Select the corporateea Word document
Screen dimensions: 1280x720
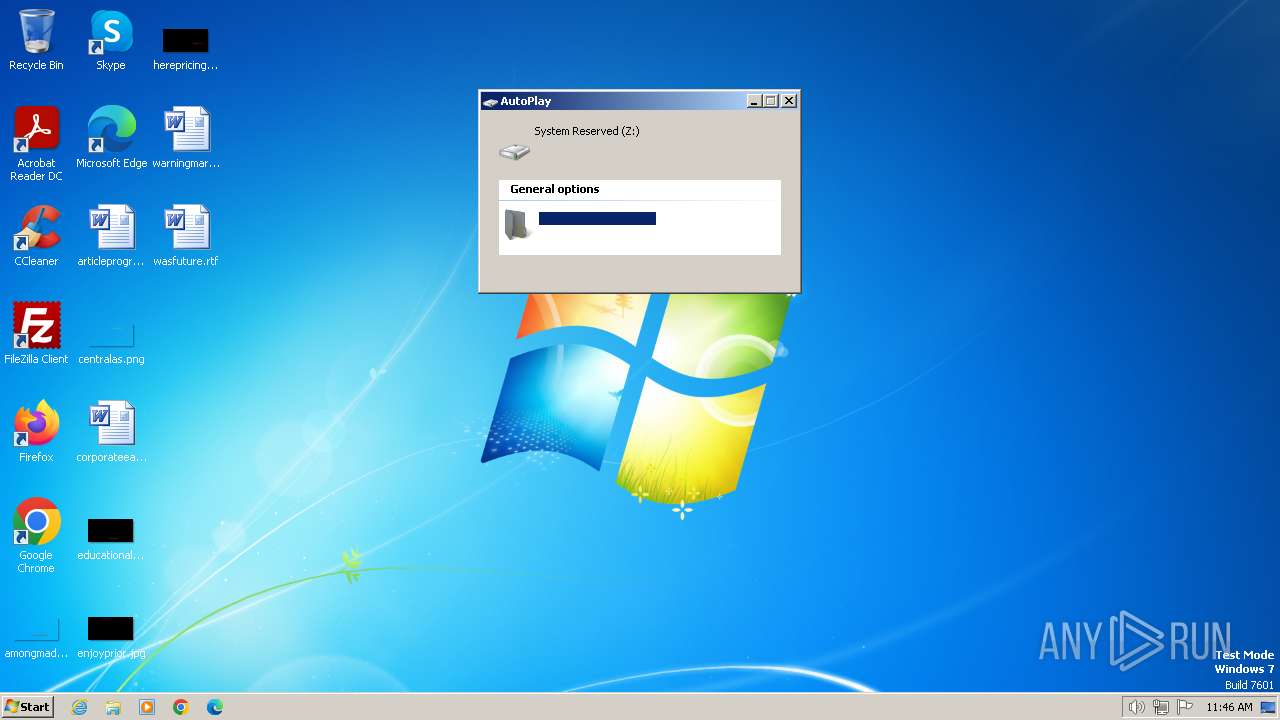tap(111, 432)
